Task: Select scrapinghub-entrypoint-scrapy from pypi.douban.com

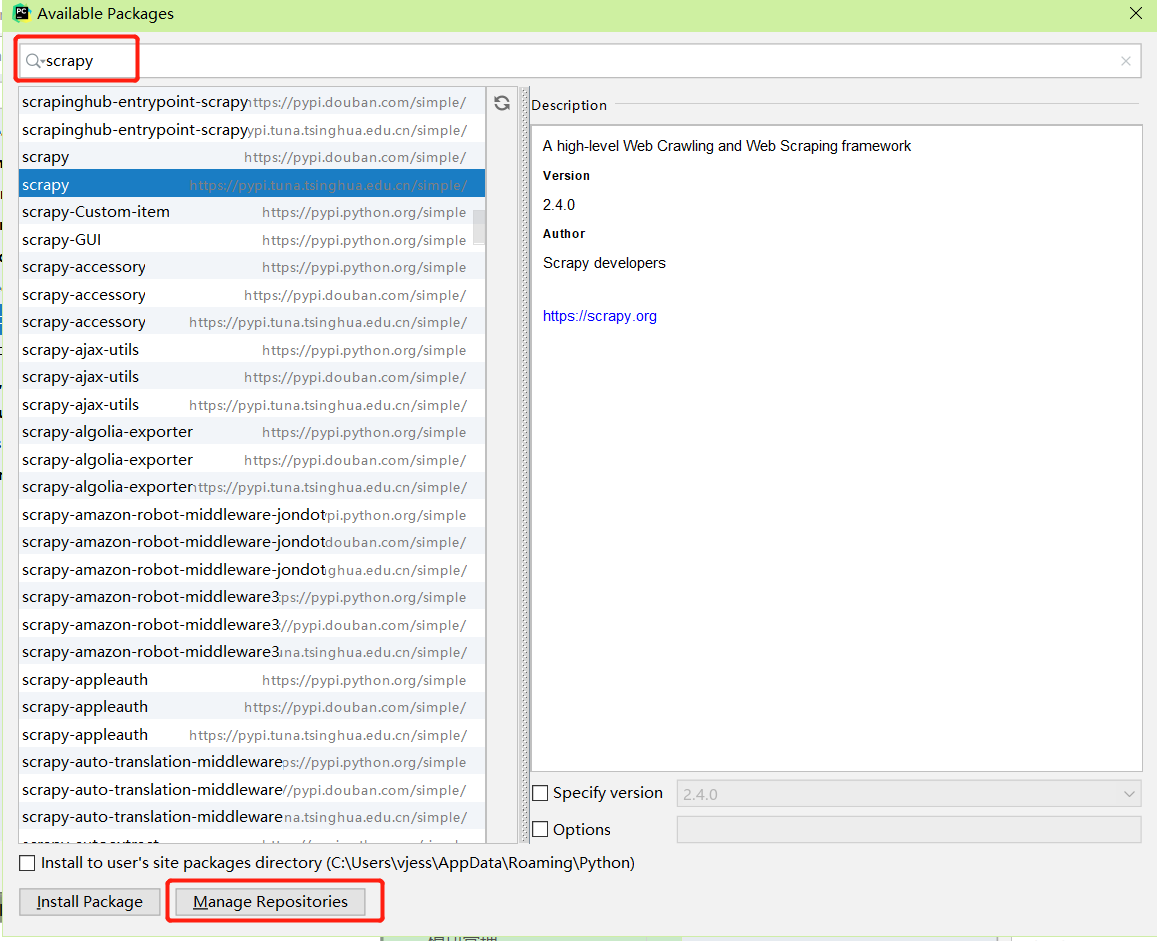Action: 252,102
